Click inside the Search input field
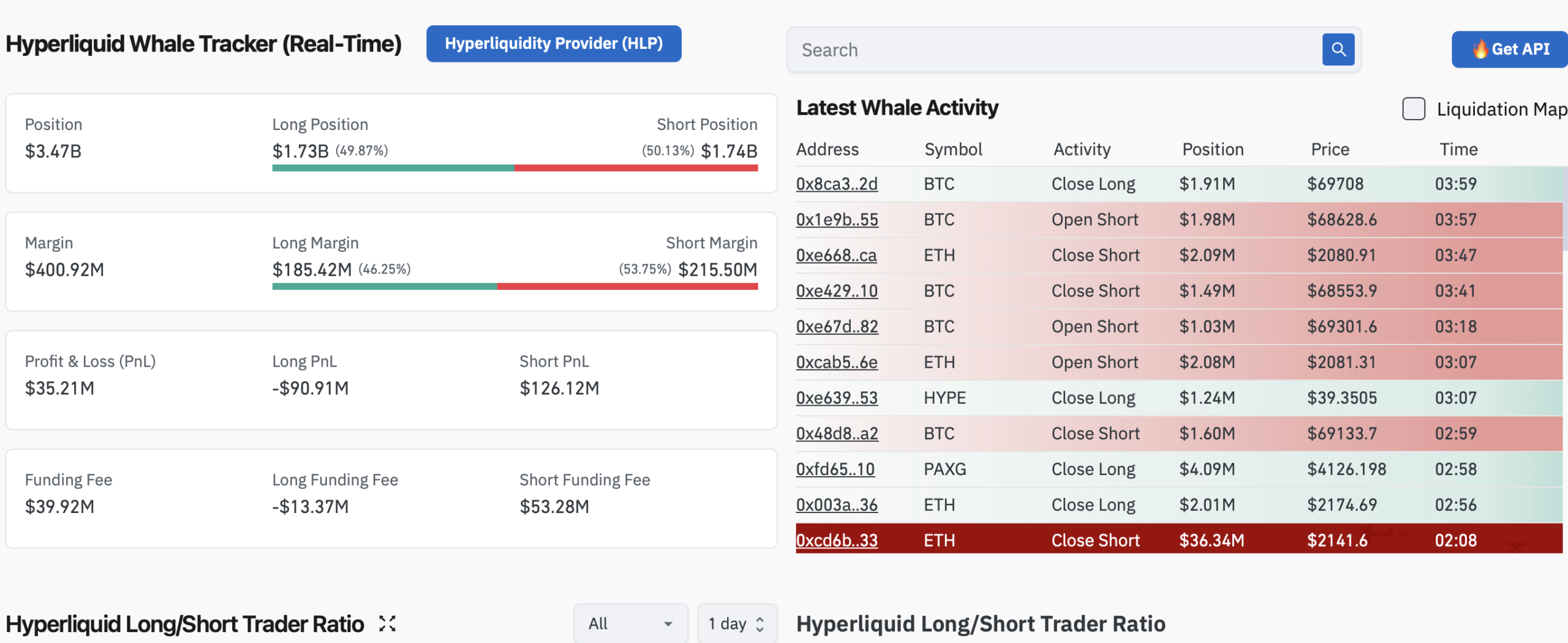 (x=1041, y=50)
